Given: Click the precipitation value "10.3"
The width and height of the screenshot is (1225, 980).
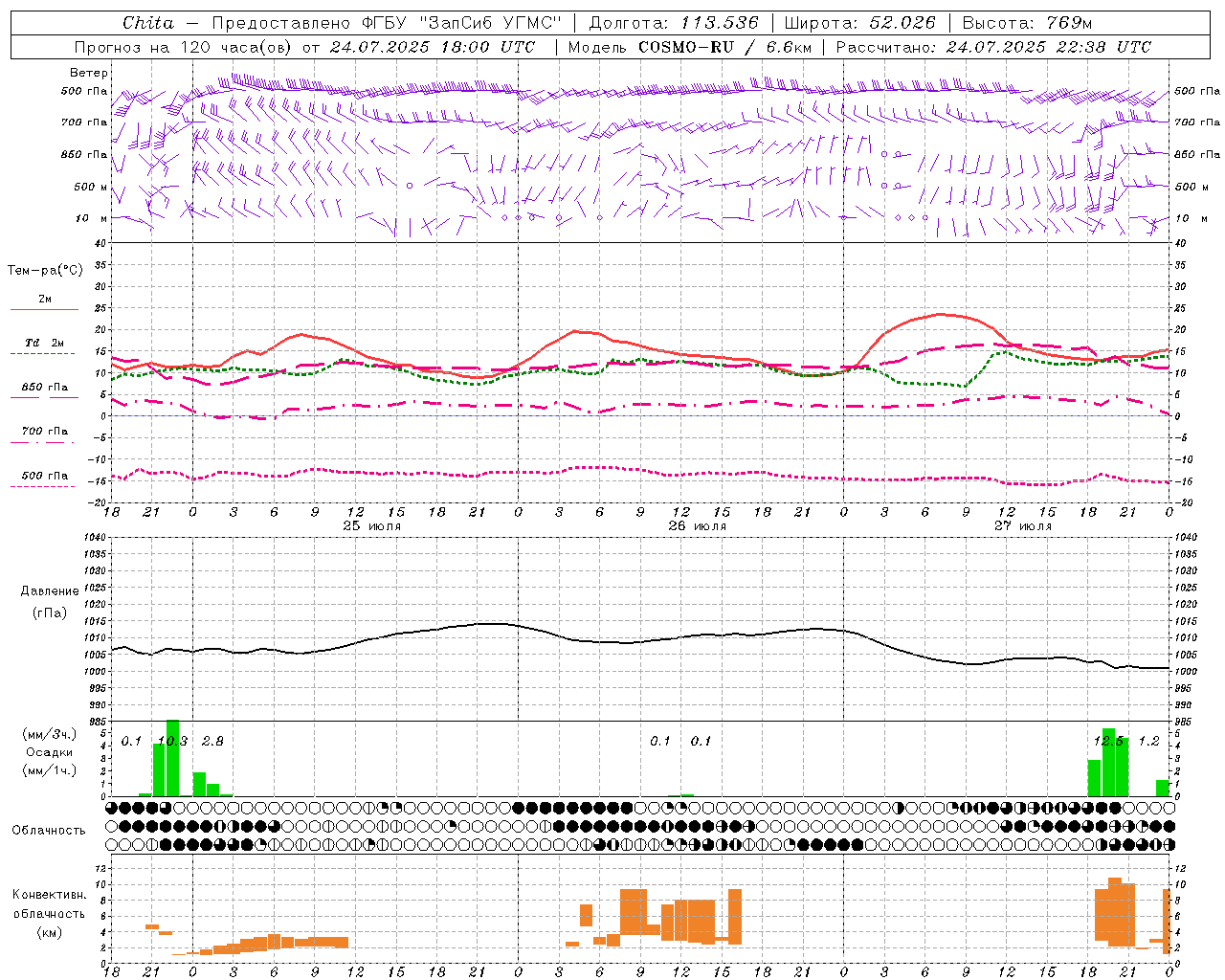Looking at the screenshot, I should point(172,742).
